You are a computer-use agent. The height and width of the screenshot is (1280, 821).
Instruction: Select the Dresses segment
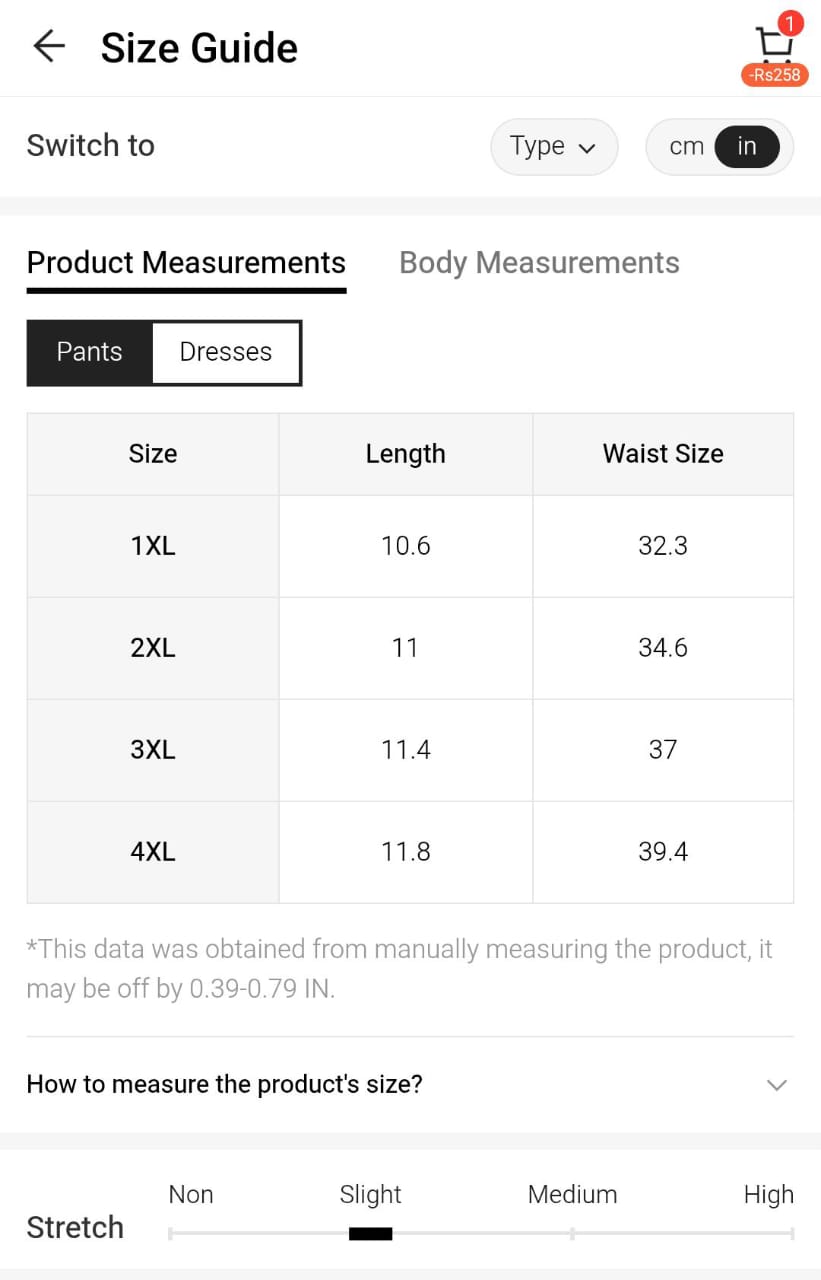pos(226,352)
